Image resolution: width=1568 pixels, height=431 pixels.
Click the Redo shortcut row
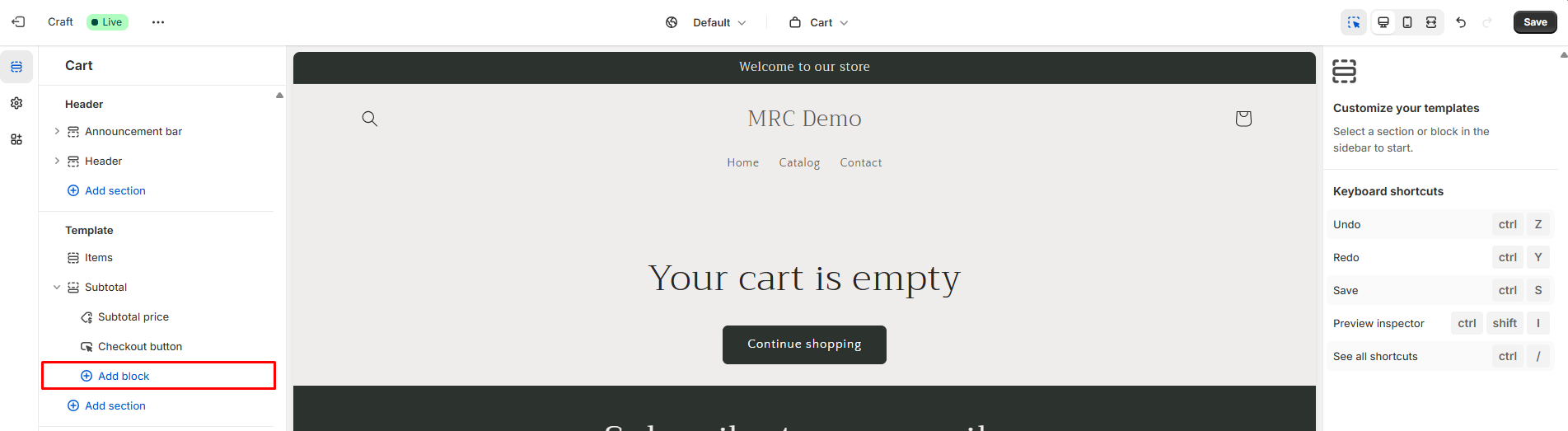pyautogui.click(x=1440, y=257)
